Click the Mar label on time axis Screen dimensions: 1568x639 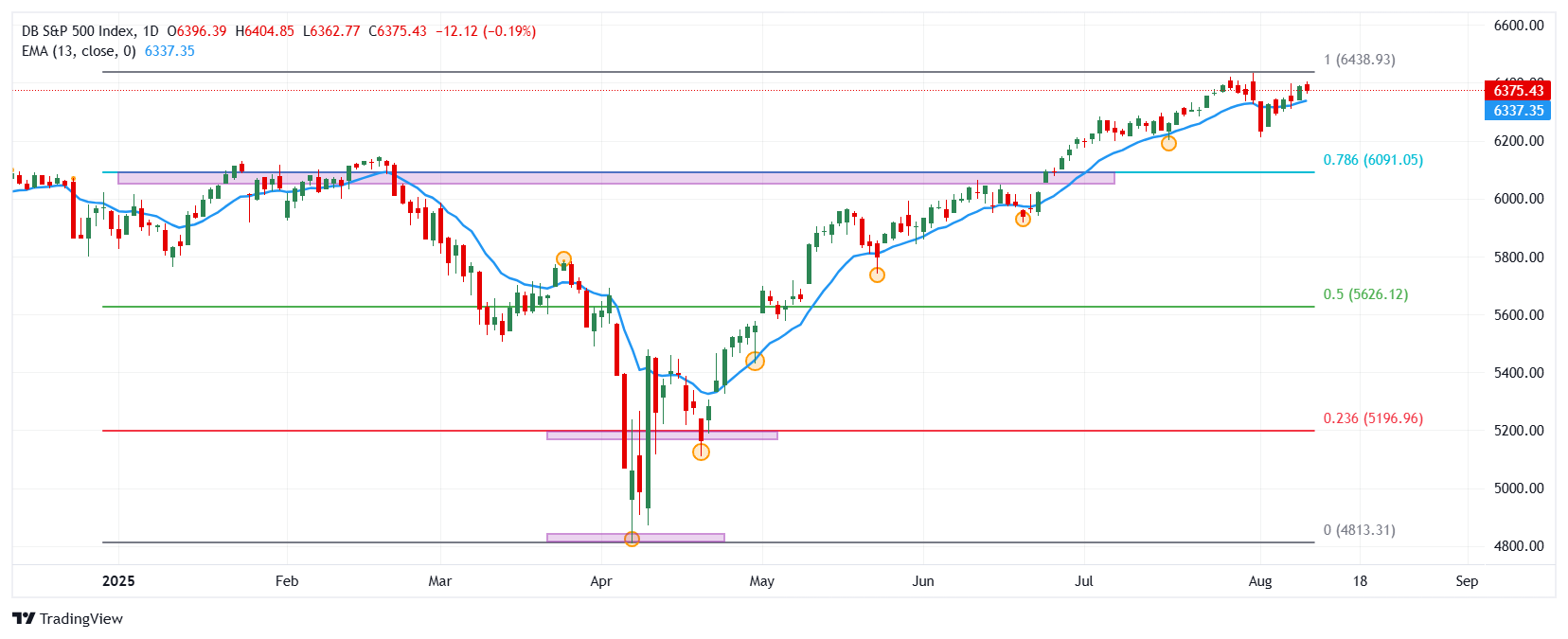tap(440, 581)
